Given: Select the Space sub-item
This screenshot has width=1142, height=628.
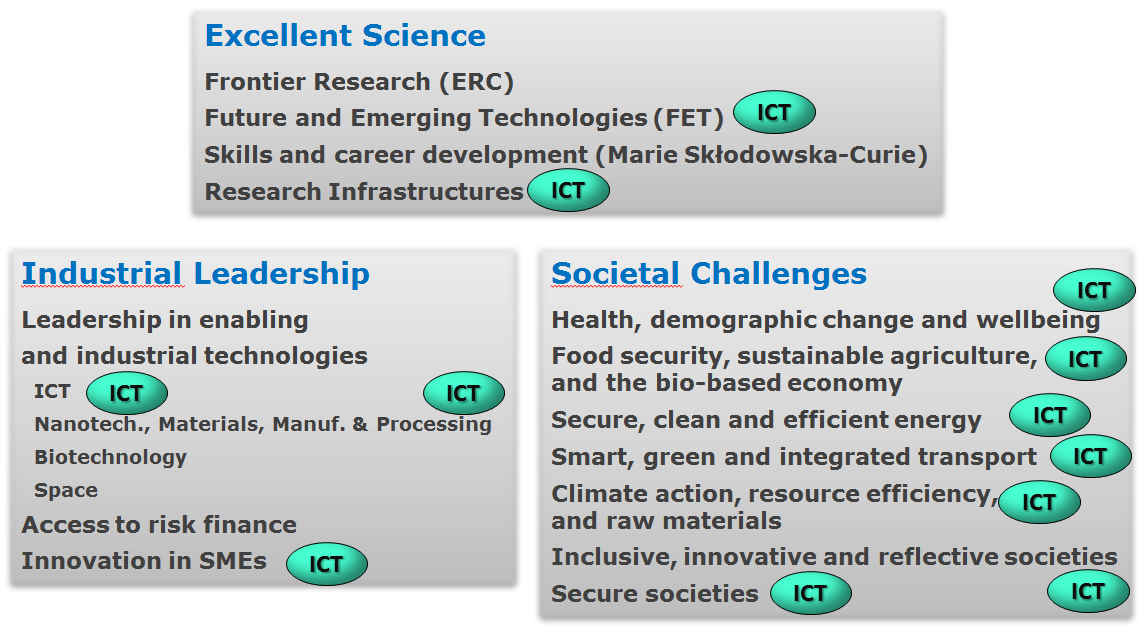Looking at the screenshot, I should (66, 490).
